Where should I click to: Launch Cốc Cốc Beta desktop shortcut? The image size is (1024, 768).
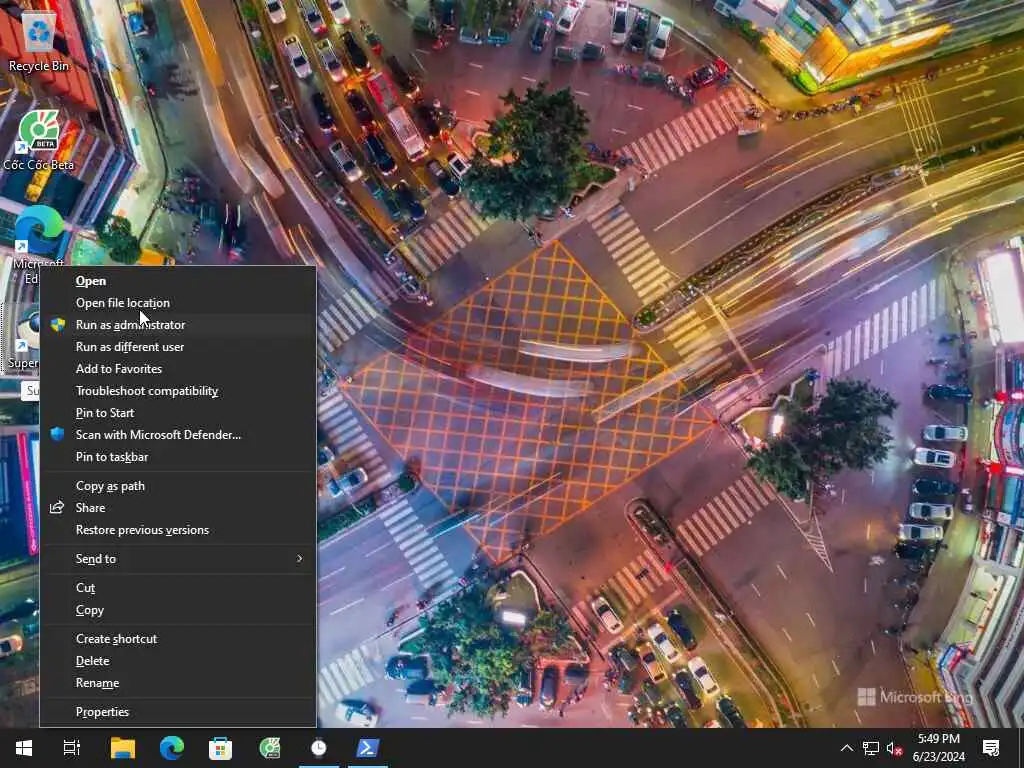pyautogui.click(x=39, y=140)
